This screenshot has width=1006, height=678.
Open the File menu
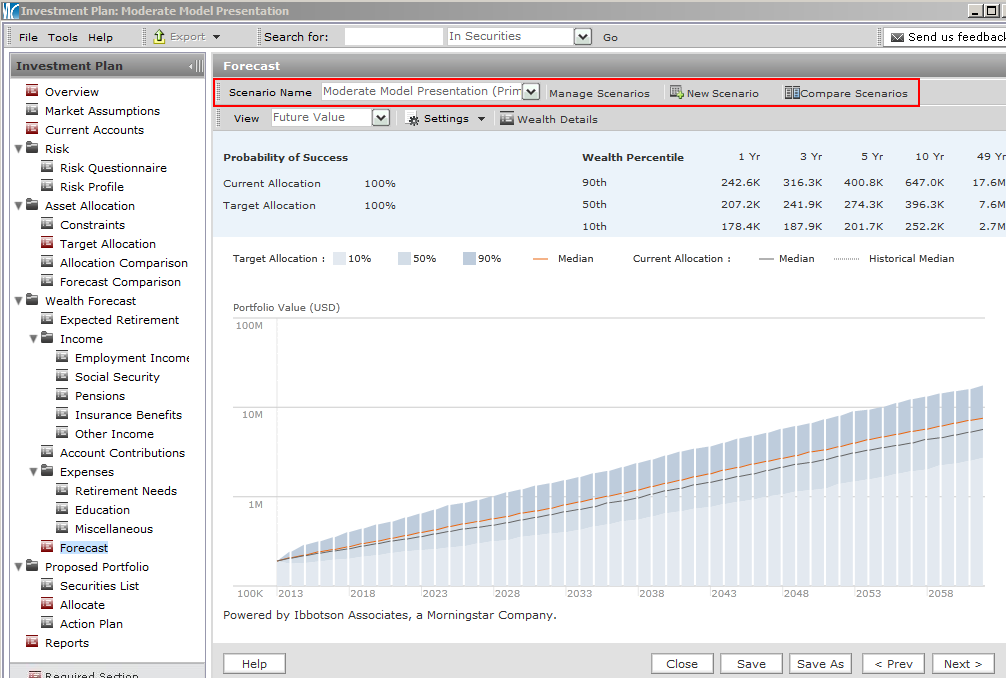28,37
